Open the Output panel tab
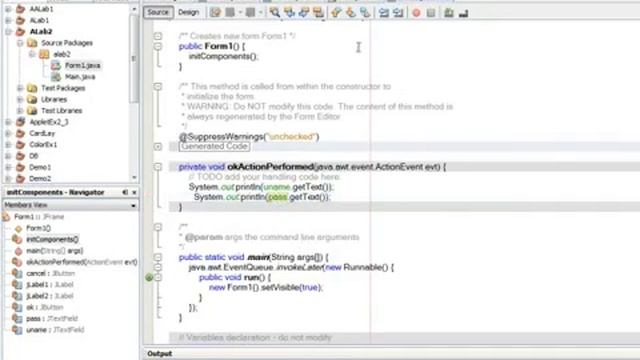 click(x=160, y=353)
